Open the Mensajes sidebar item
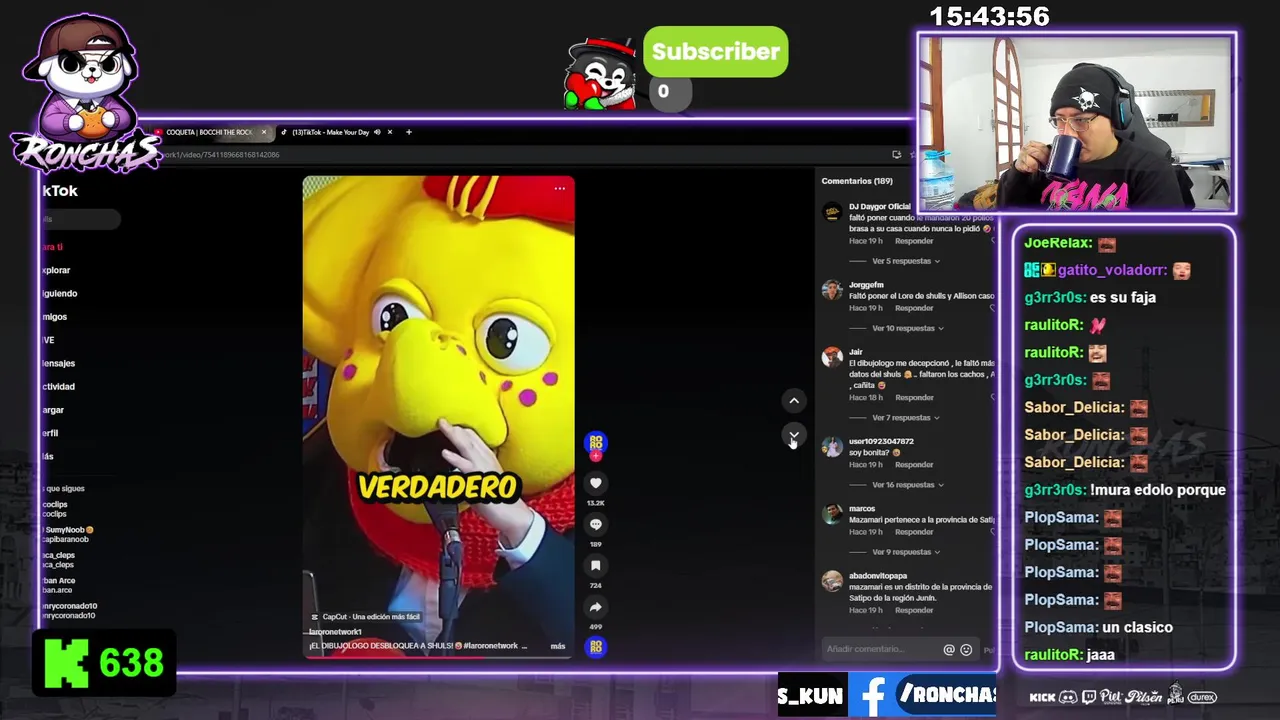 click(x=58, y=363)
